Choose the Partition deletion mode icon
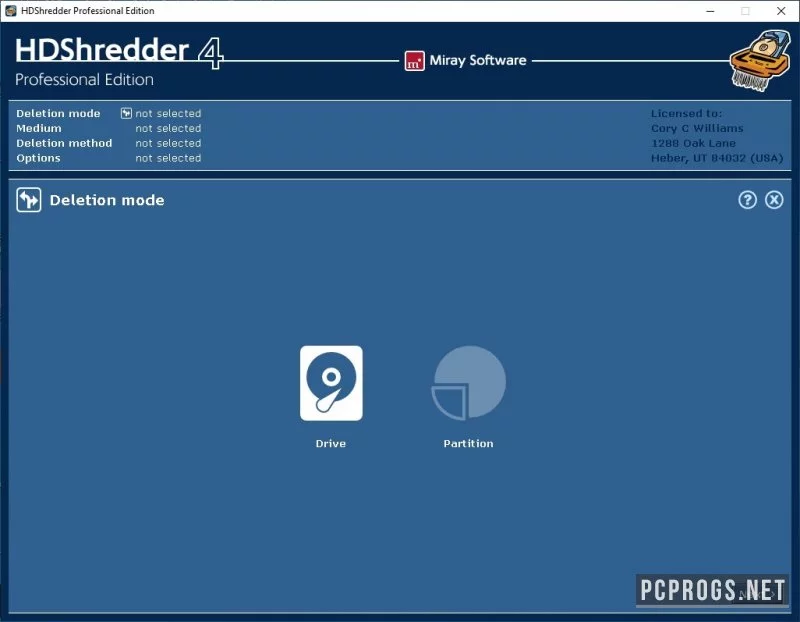The height and width of the screenshot is (622, 800). click(x=468, y=383)
